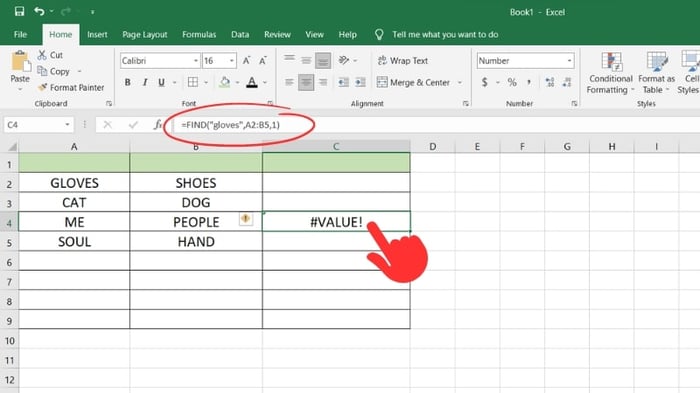Toggle bold formatting
Viewport: 700px width, 393px height.
point(128,82)
